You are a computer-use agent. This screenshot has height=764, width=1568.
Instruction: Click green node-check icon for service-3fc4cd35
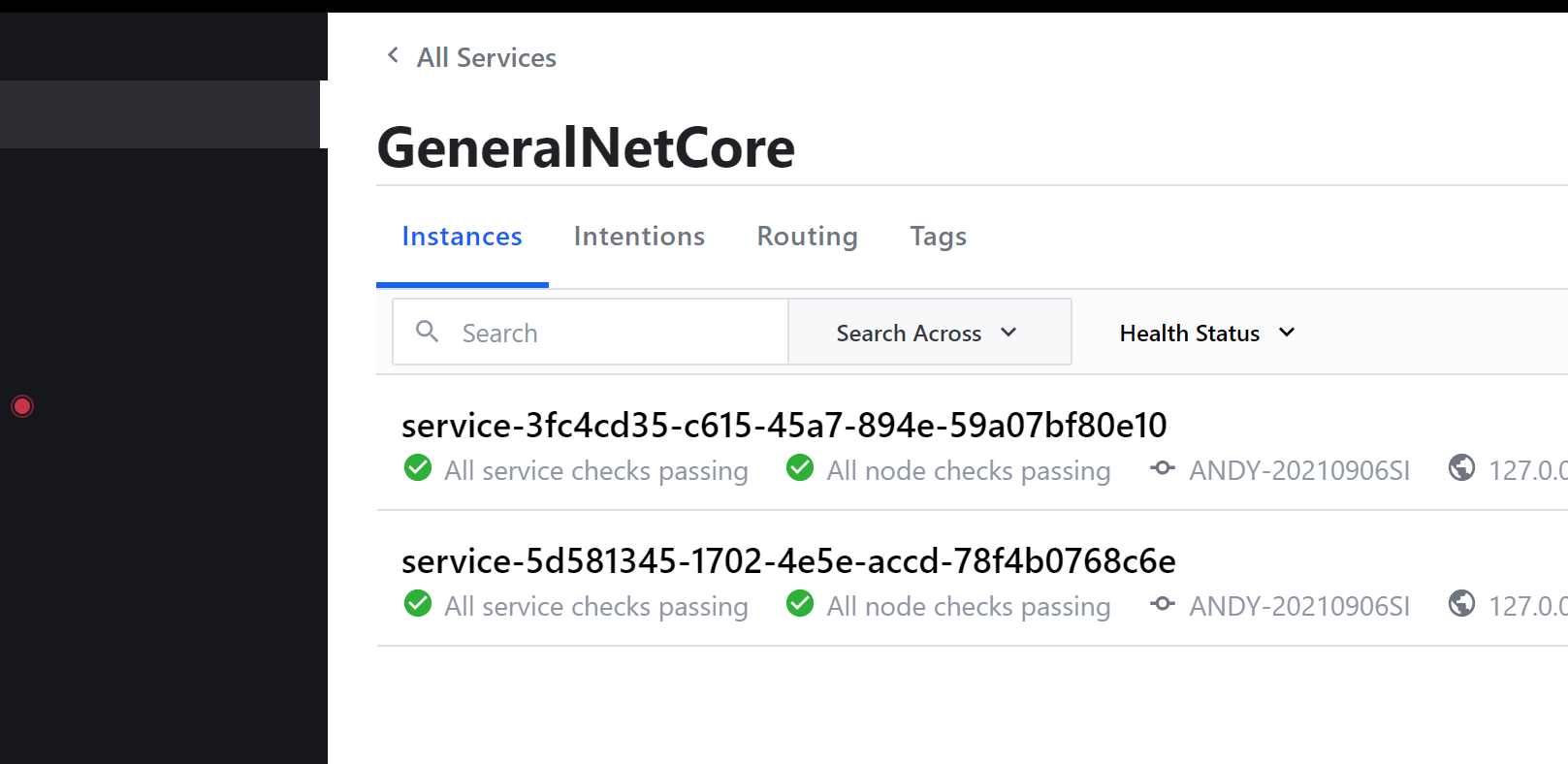pyautogui.click(x=800, y=468)
